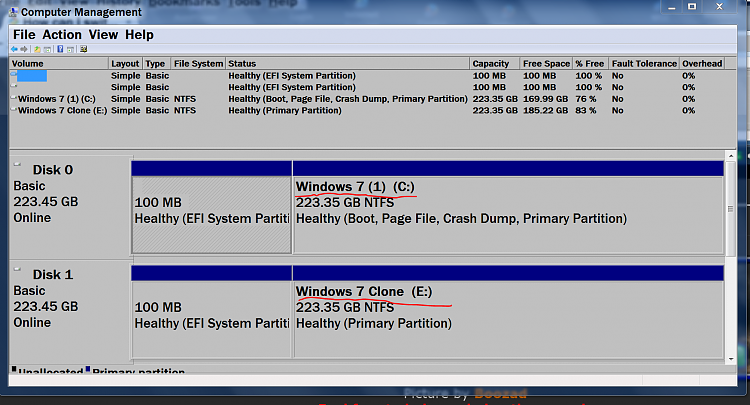Screen dimensions: 750x405
Task: Click status 'Healthy (Boot, Page File, Crash Dump, Primary Partition)' in list
Action: [348, 99]
